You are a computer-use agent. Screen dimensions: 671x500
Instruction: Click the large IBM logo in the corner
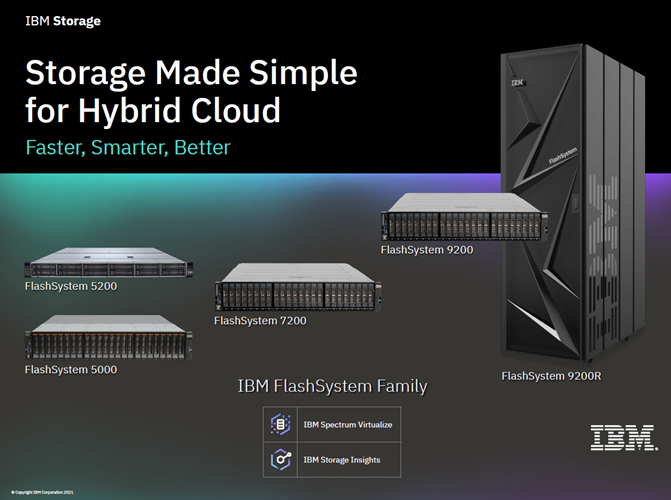point(624,438)
